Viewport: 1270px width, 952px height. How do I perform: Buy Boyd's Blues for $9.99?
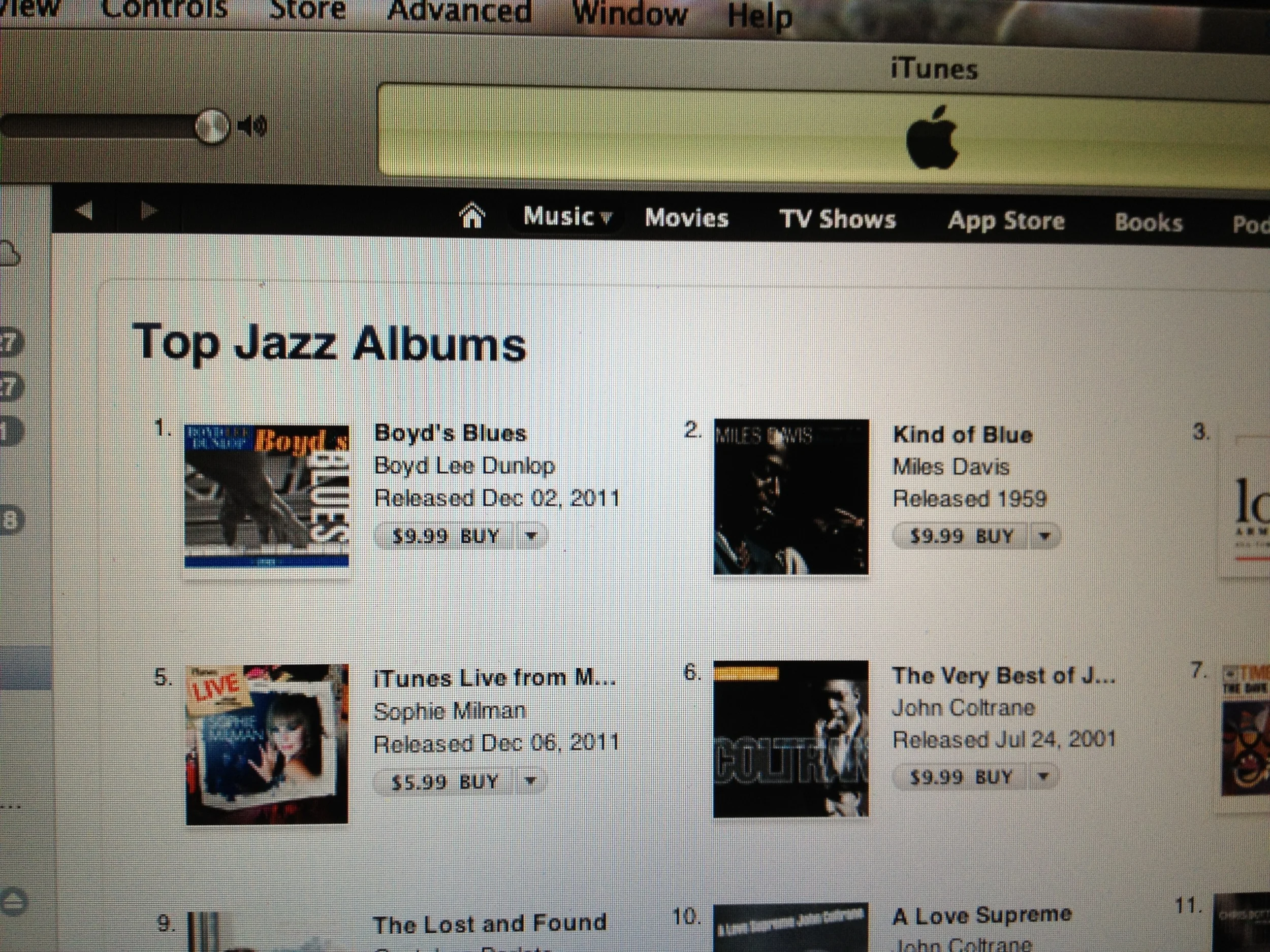point(444,536)
